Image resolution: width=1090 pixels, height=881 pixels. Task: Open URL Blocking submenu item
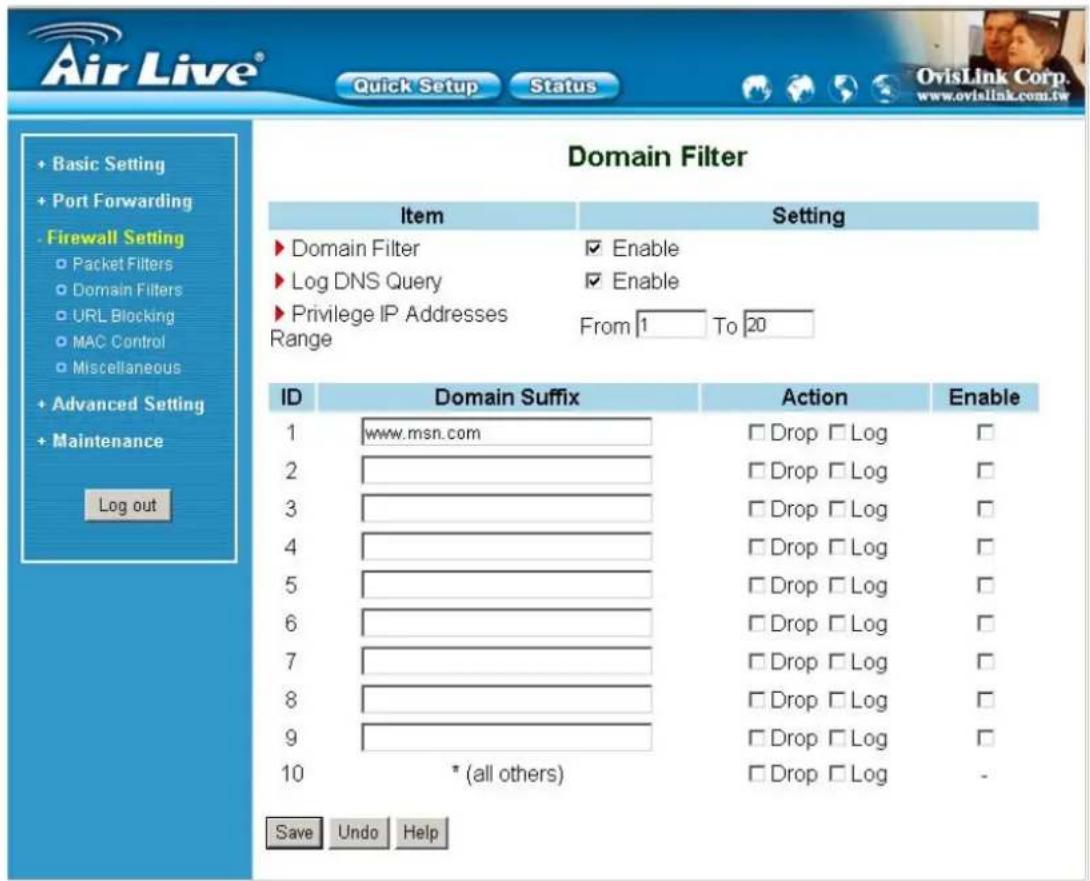124,316
